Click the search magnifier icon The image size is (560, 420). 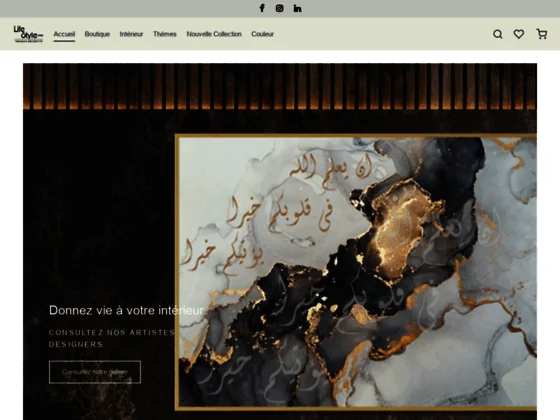tap(498, 34)
